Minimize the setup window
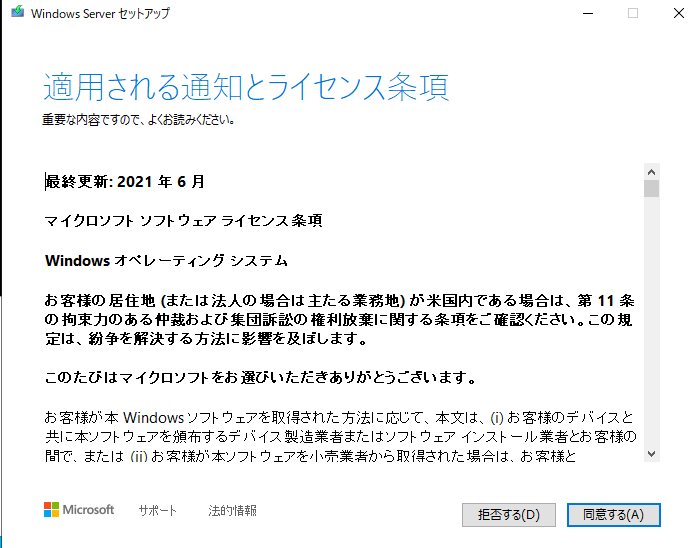The image size is (698, 548). click(x=588, y=13)
